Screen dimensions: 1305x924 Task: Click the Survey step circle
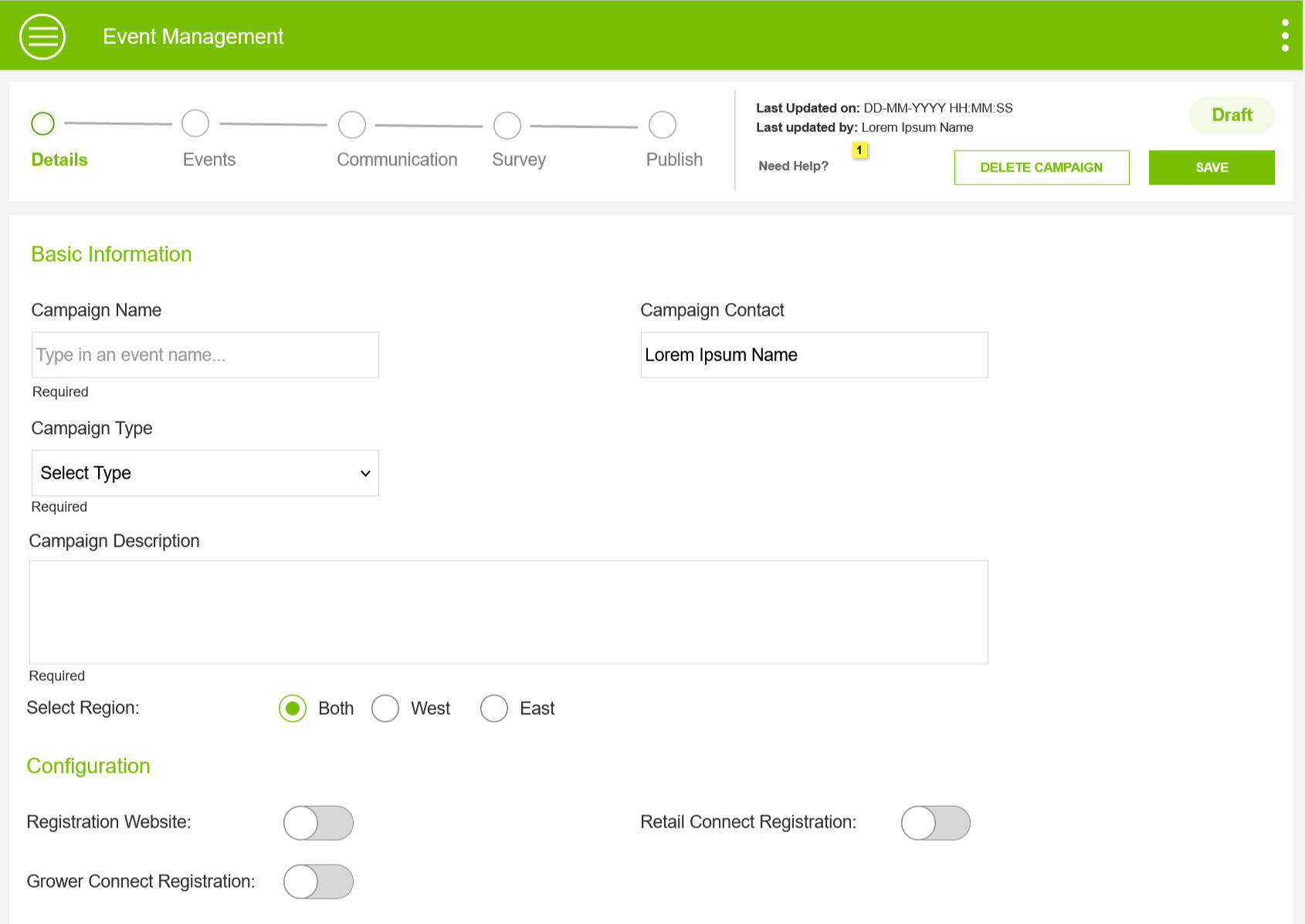coord(507,125)
